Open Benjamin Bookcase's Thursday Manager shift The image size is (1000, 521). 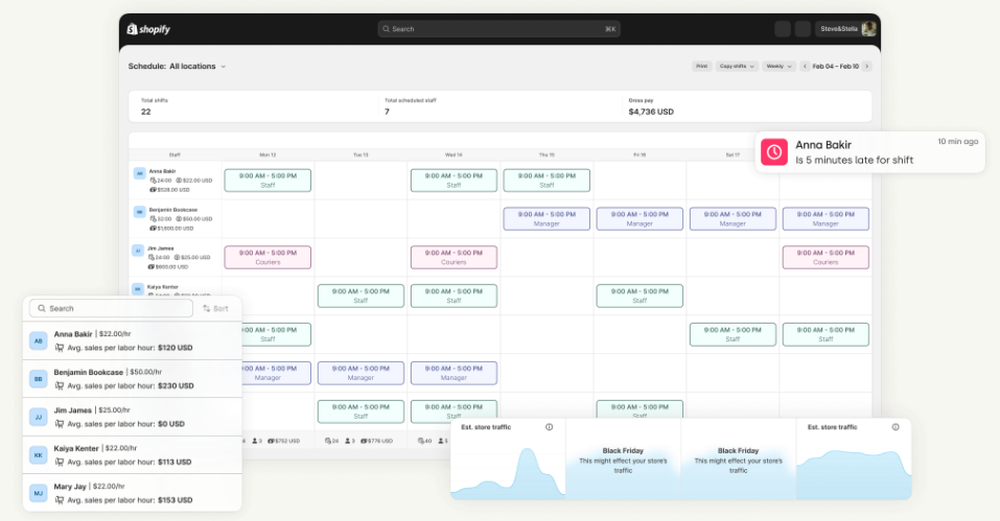pos(547,219)
